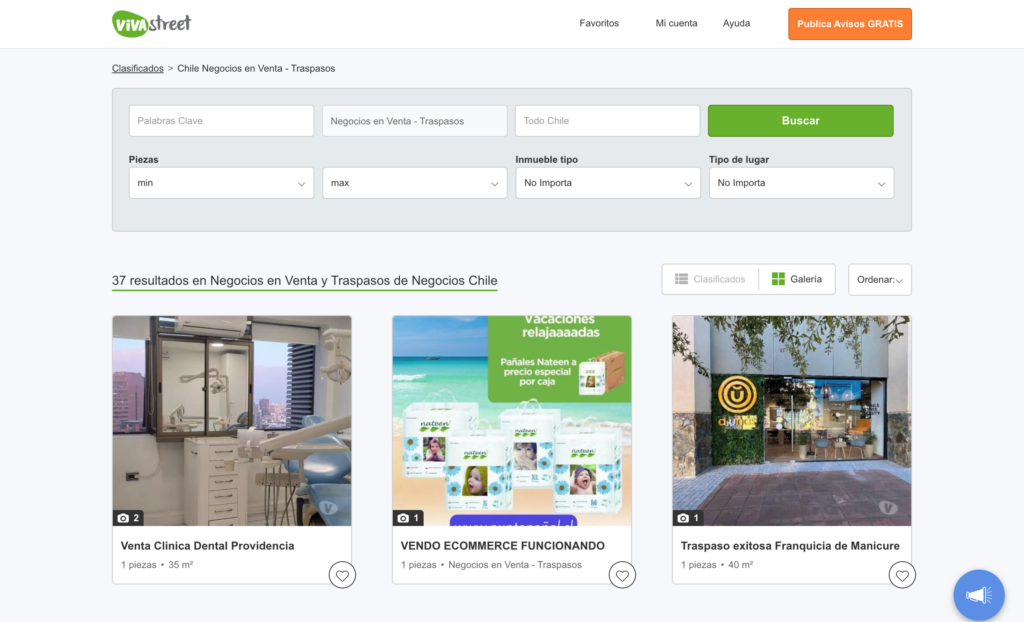Favorite the Venta Clinica Dental Providencia listing

pos(342,575)
